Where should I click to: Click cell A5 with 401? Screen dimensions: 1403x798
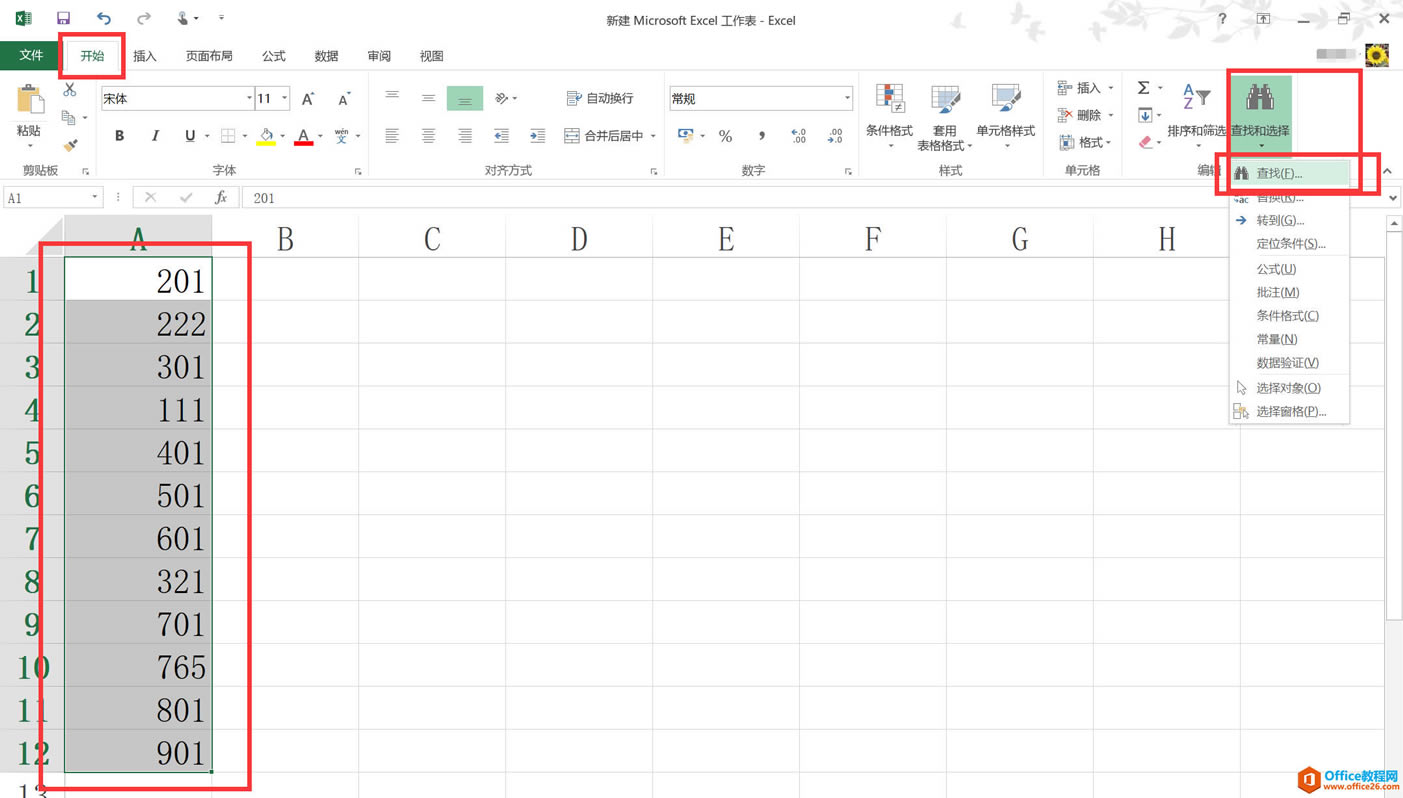click(x=138, y=452)
